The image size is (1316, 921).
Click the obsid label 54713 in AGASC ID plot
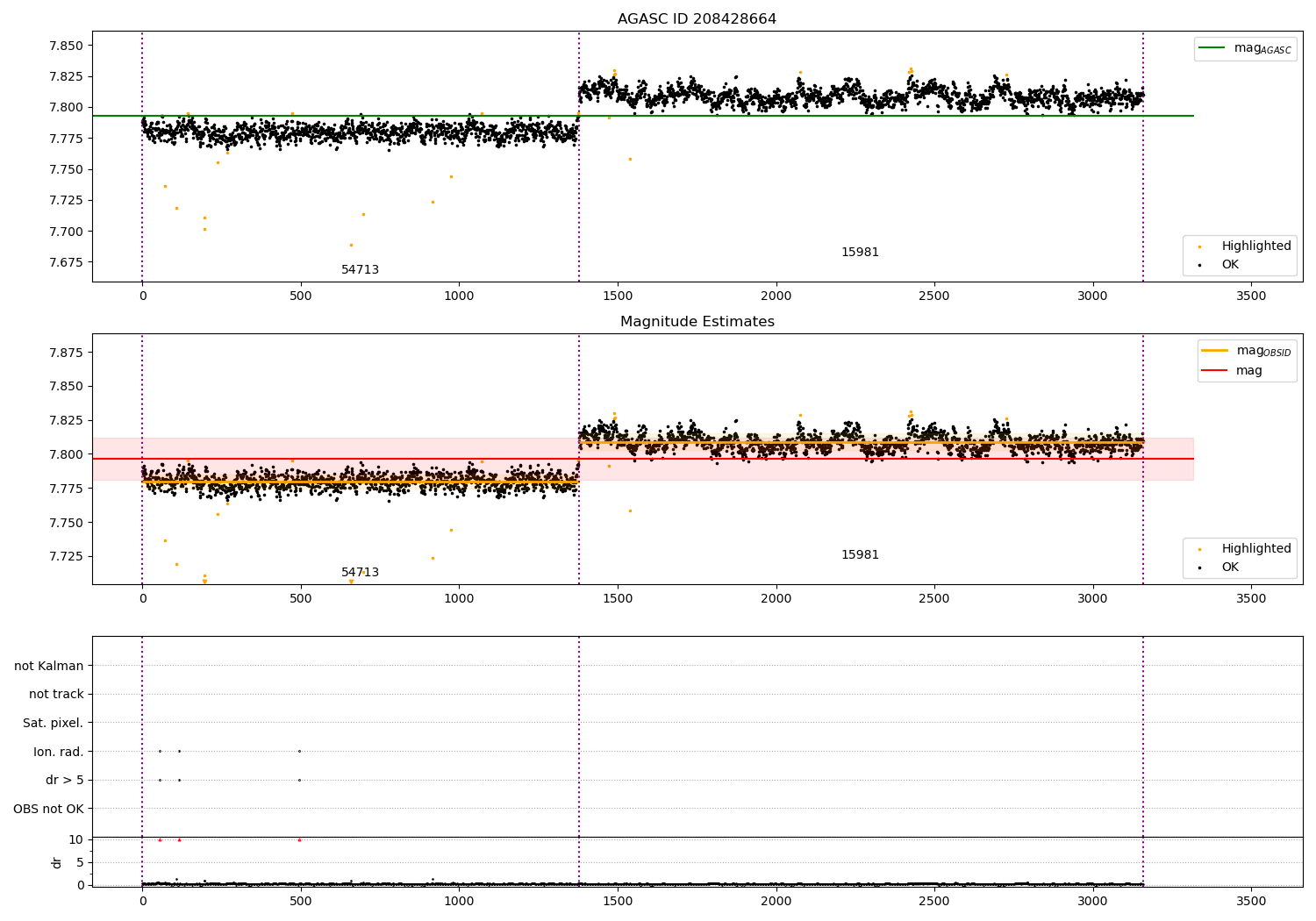360,270
